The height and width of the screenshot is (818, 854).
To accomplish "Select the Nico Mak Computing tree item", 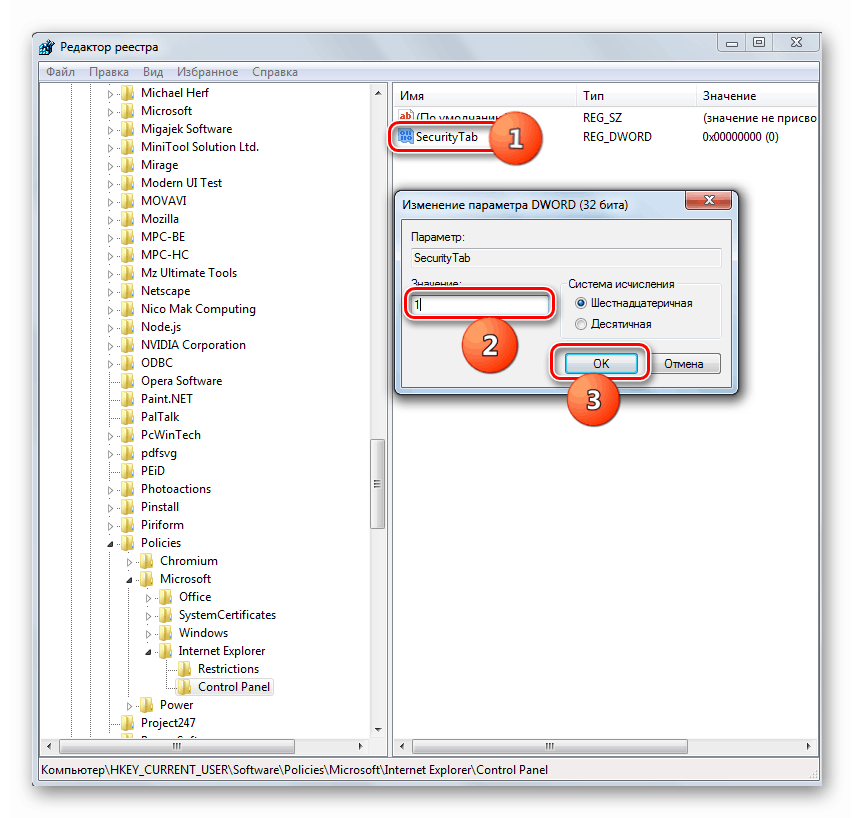I will [198, 309].
